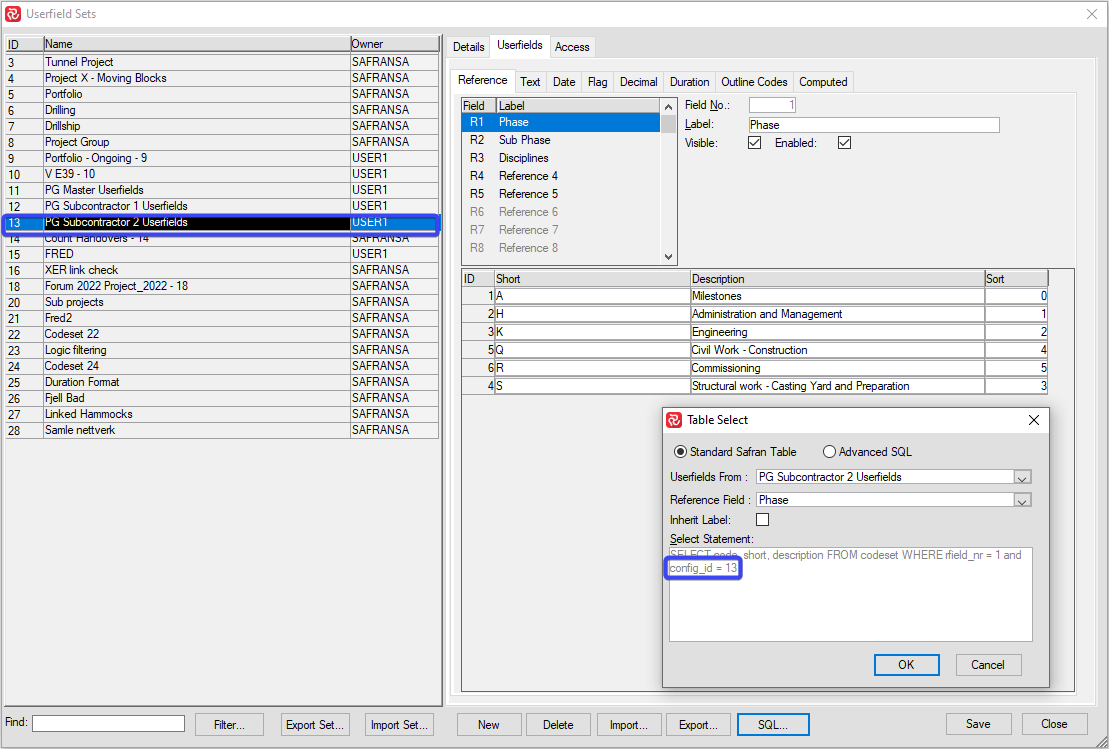1109x749 pixels.
Task: Select R4 Reference 4 field row
Action: point(562,176)
